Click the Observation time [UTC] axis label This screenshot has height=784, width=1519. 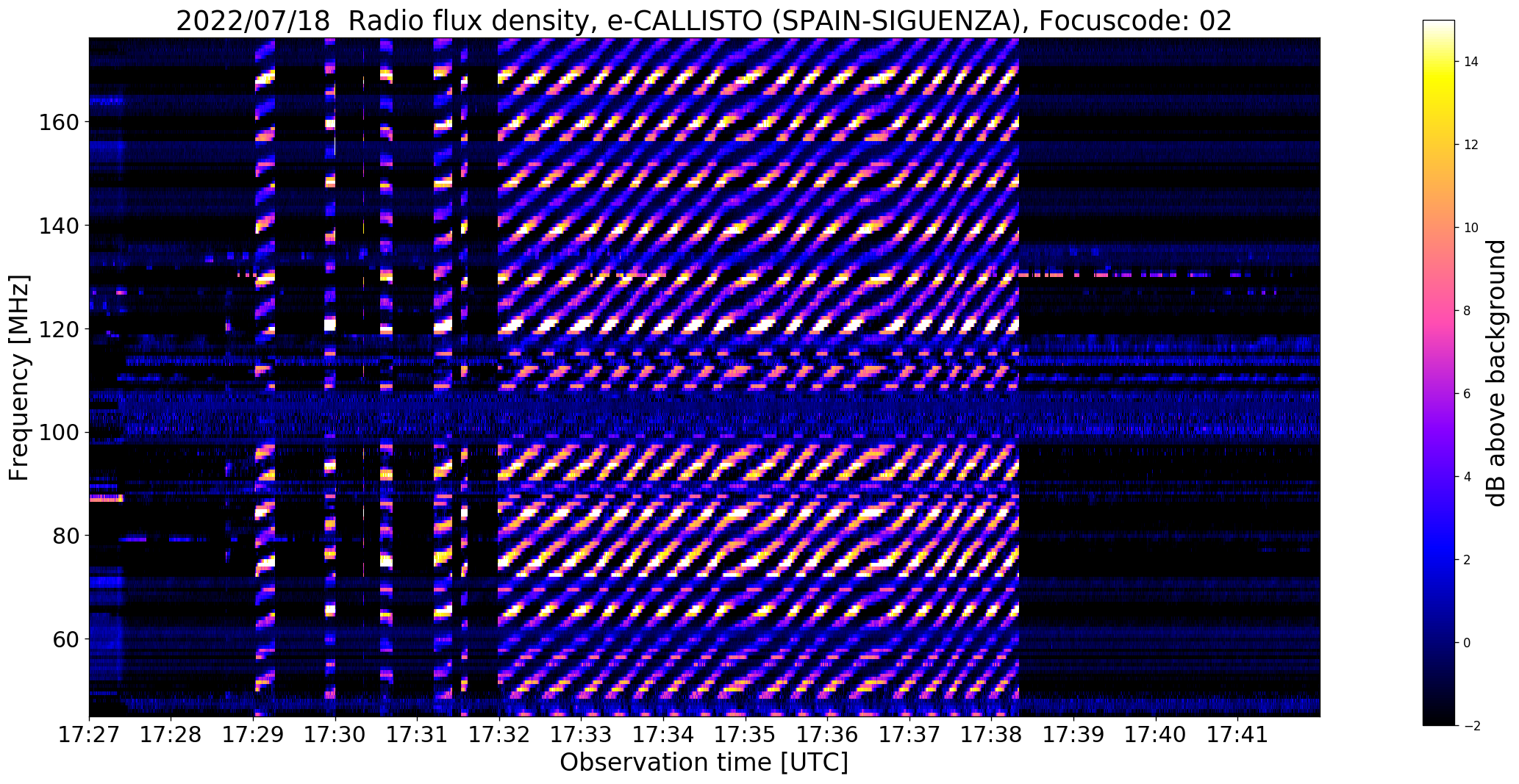(x=704, y=762)
